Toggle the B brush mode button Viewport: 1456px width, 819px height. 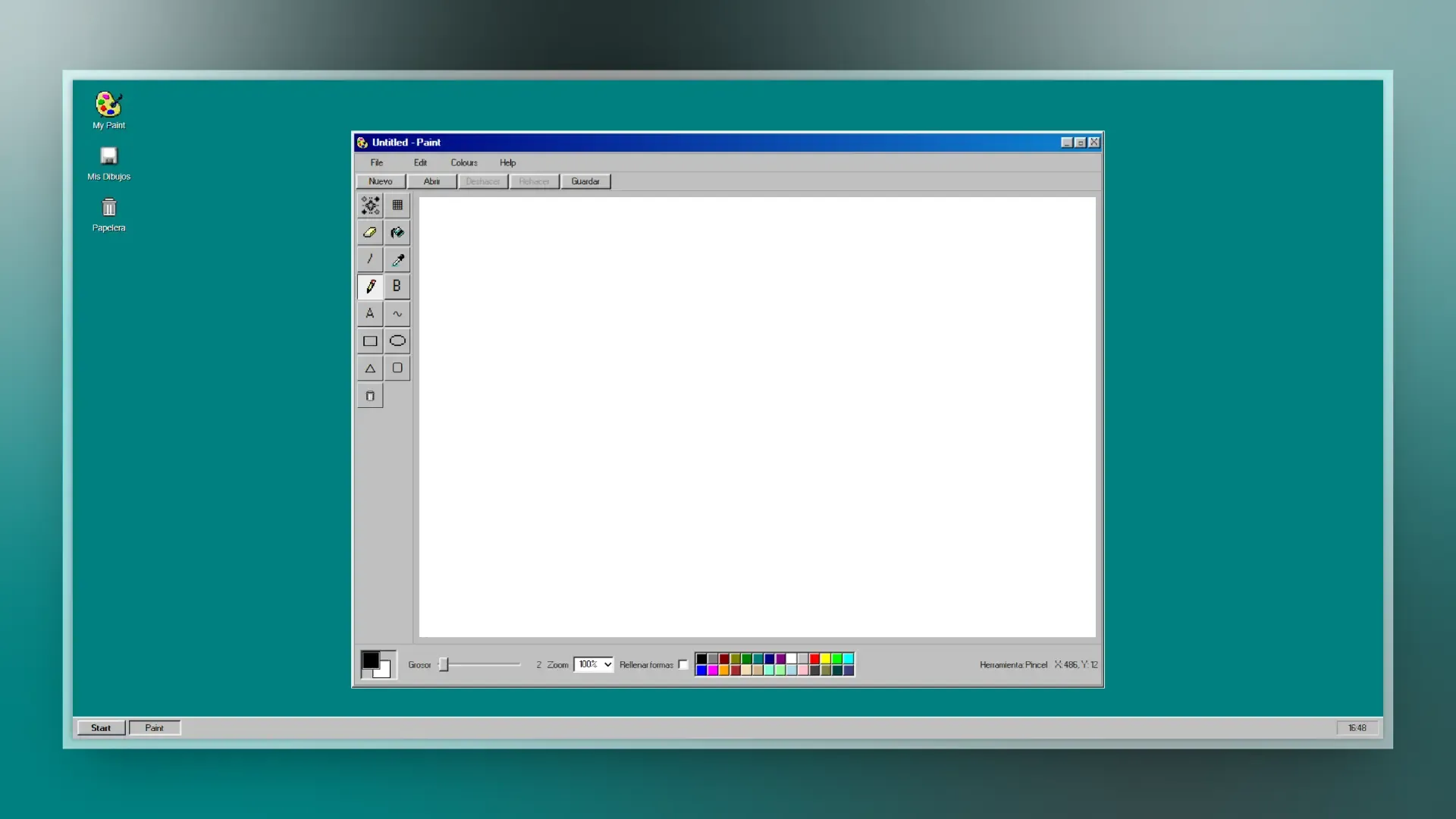coord(397,287)
